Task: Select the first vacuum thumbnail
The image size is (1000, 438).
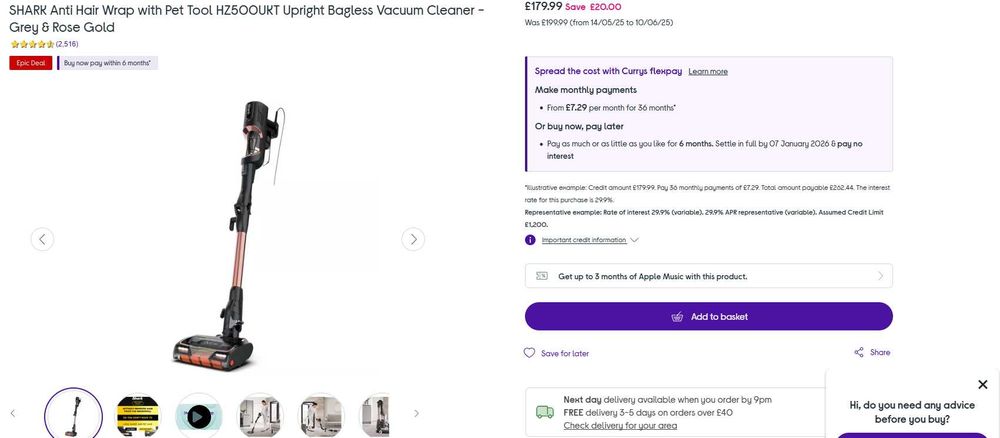Action: click(x=74, y=414)
